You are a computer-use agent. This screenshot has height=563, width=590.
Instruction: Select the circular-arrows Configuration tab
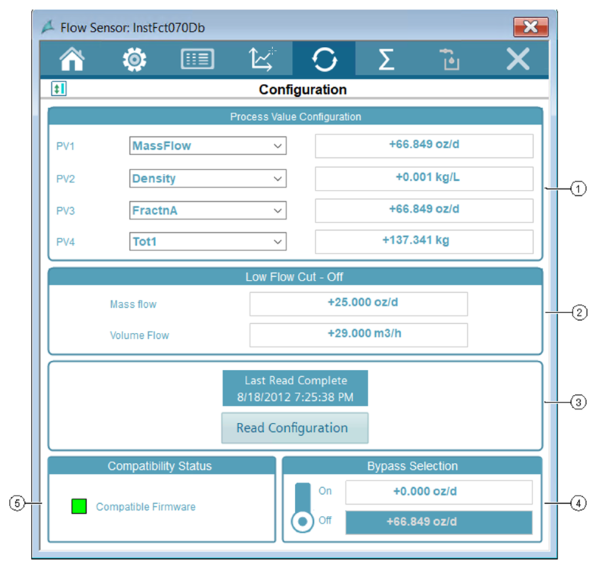click(324, 59)
